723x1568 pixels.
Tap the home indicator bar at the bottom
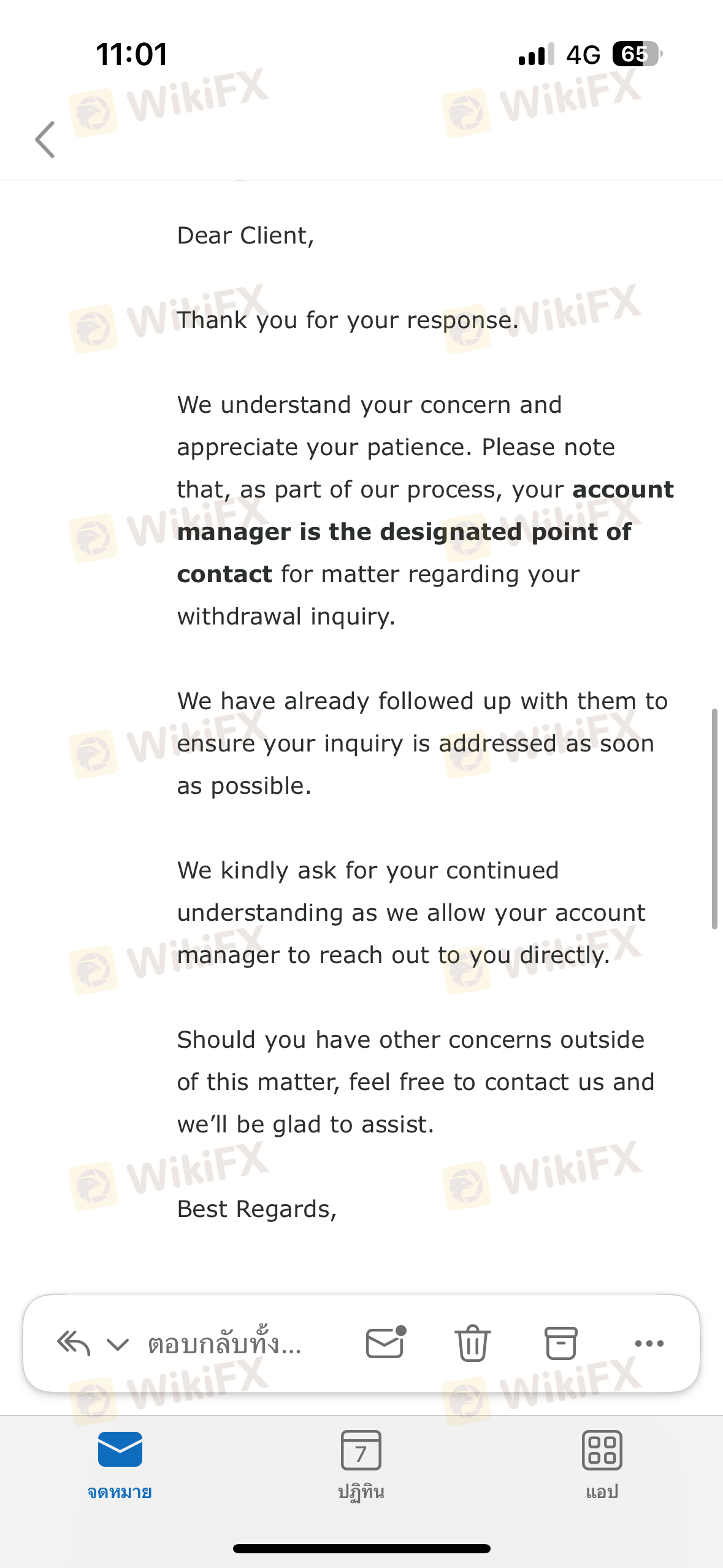point(361,1548)
